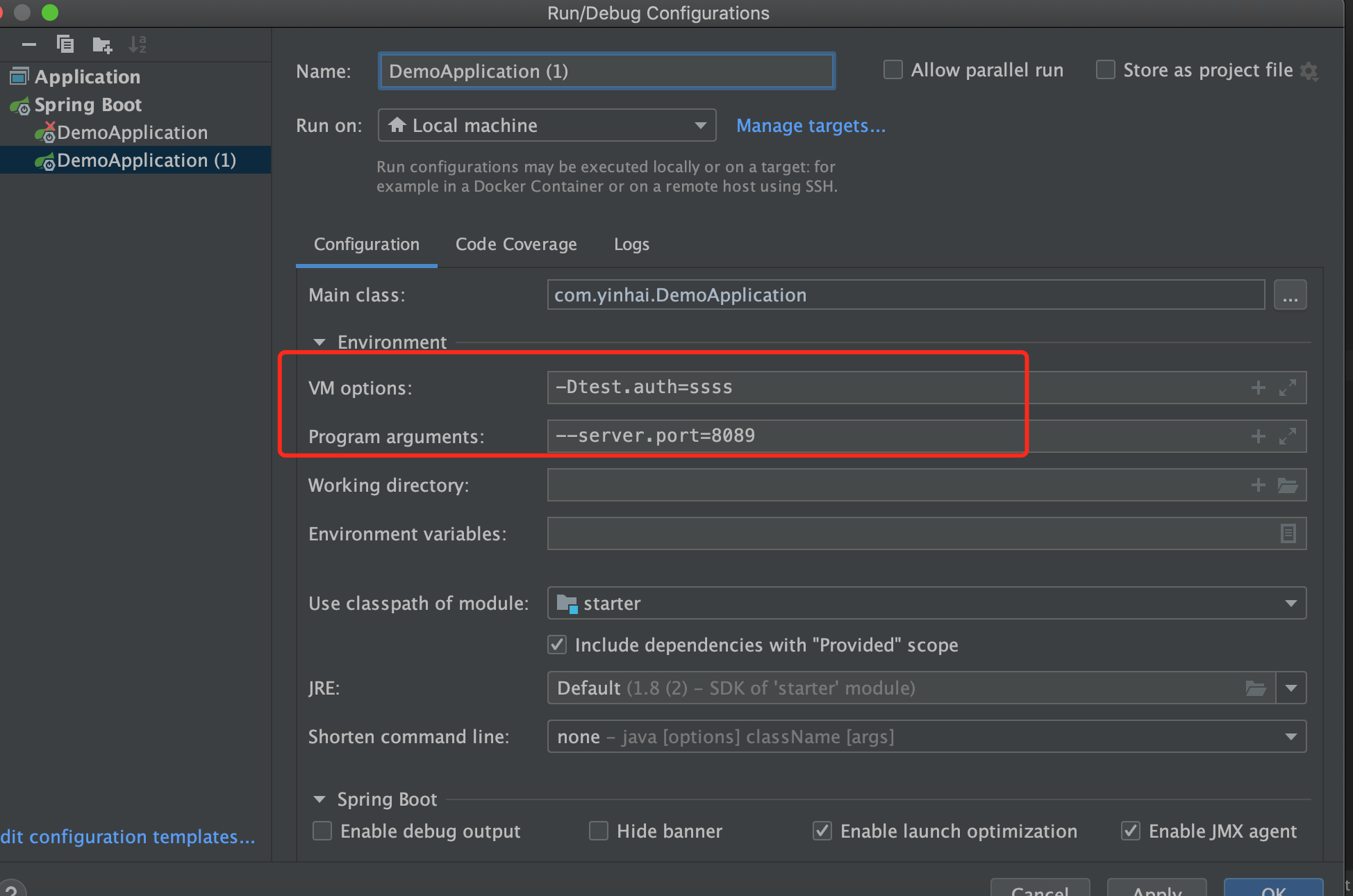Click the Main class browse ellipsis button
This screenshot has width=1353, height=896.
coord(1290,295)
